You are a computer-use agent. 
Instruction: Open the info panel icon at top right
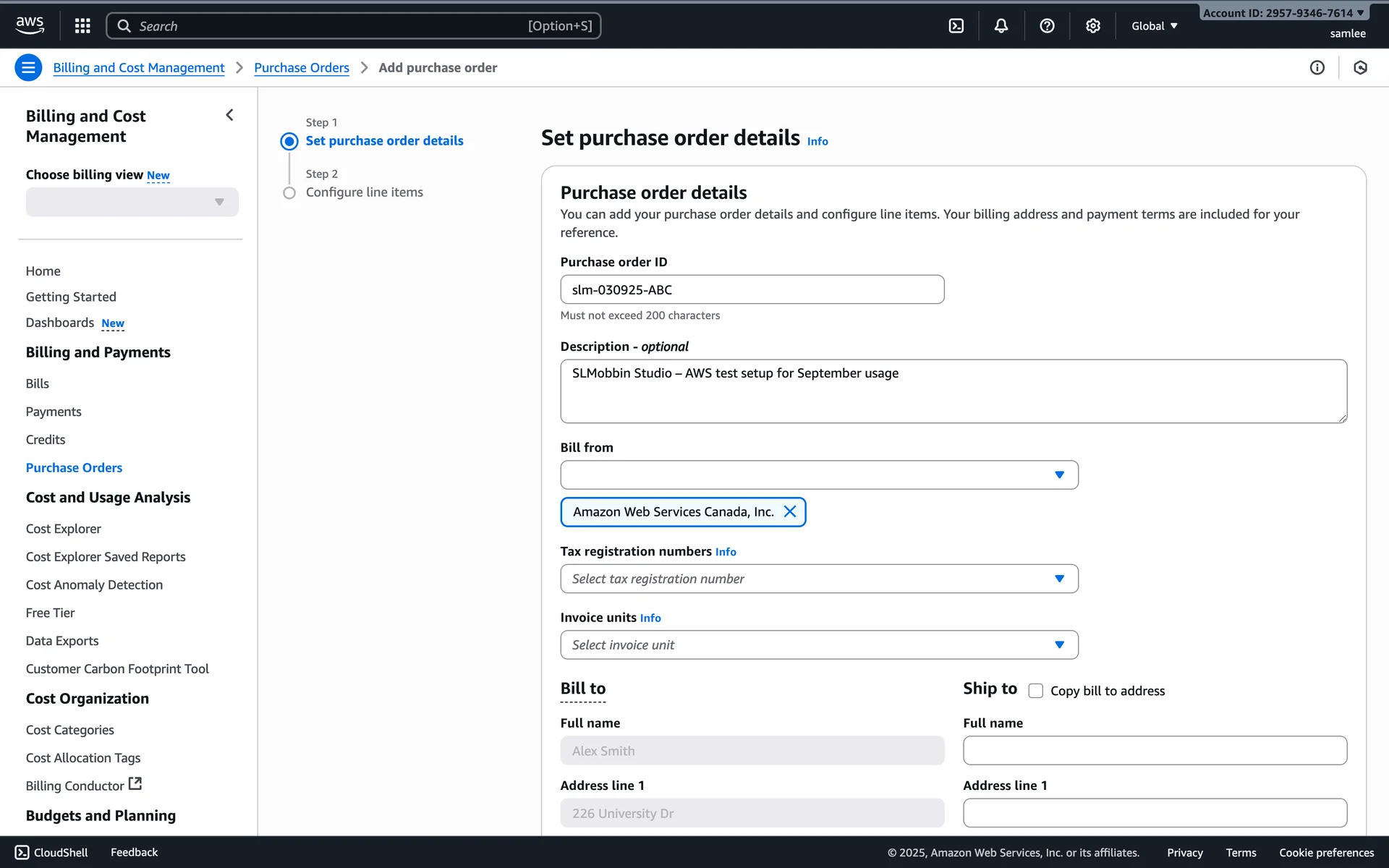coord(1317,68)
